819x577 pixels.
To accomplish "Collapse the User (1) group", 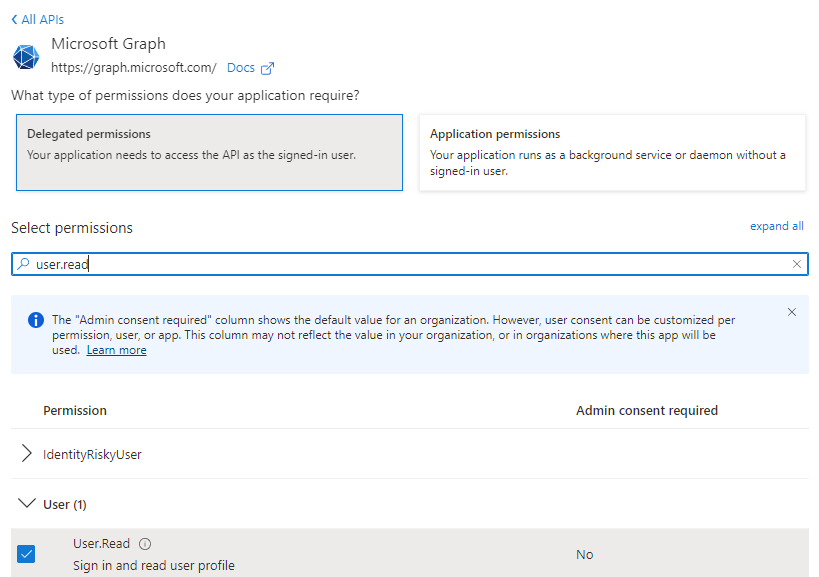I will (x=27, y=503).
